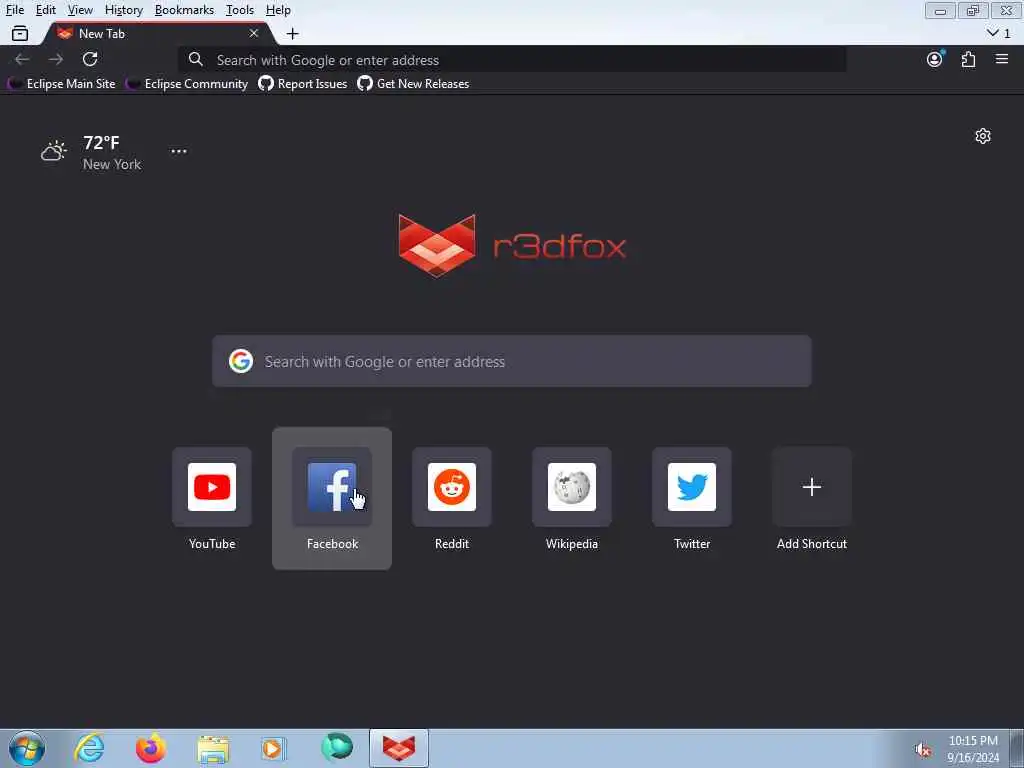Click the muted volume tray icon
Screen dimensions: 1024x768
pyautogui.click(x=923, y=750)
